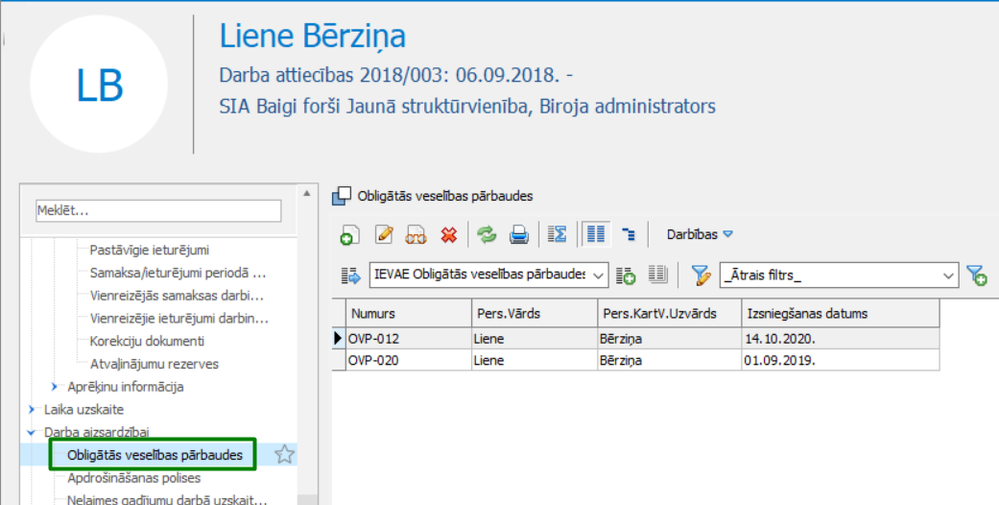Delete the record with the red X icon
Image resolution: width=999 pixels, height=505 pixels.
coord(449,235)
